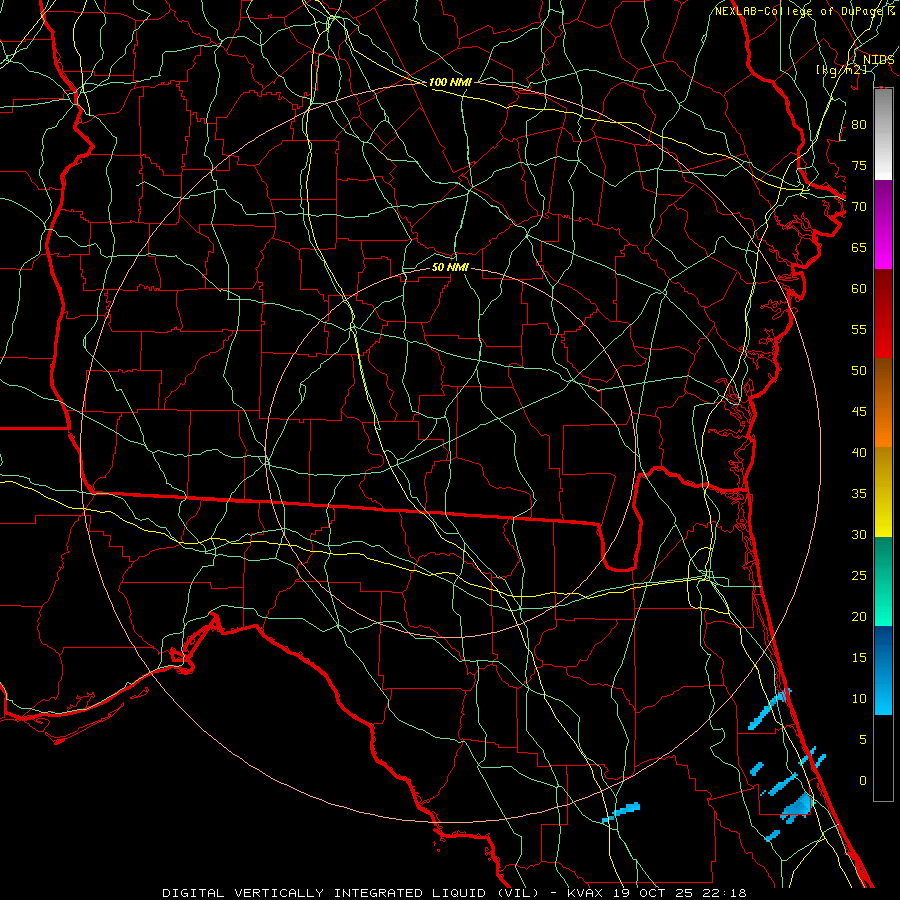Image resolution: width=900 pixels, height=900 pixels.
Task: Click the 65 value on the color scale
Action: (x=859, y=247)
